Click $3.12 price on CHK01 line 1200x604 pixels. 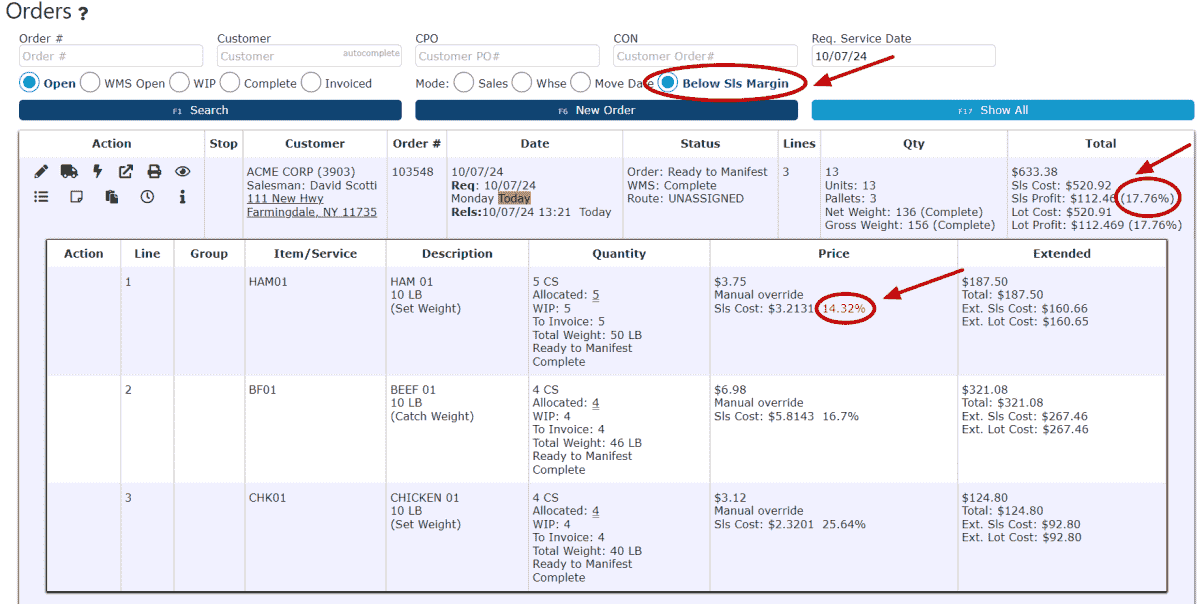[730, 498]
